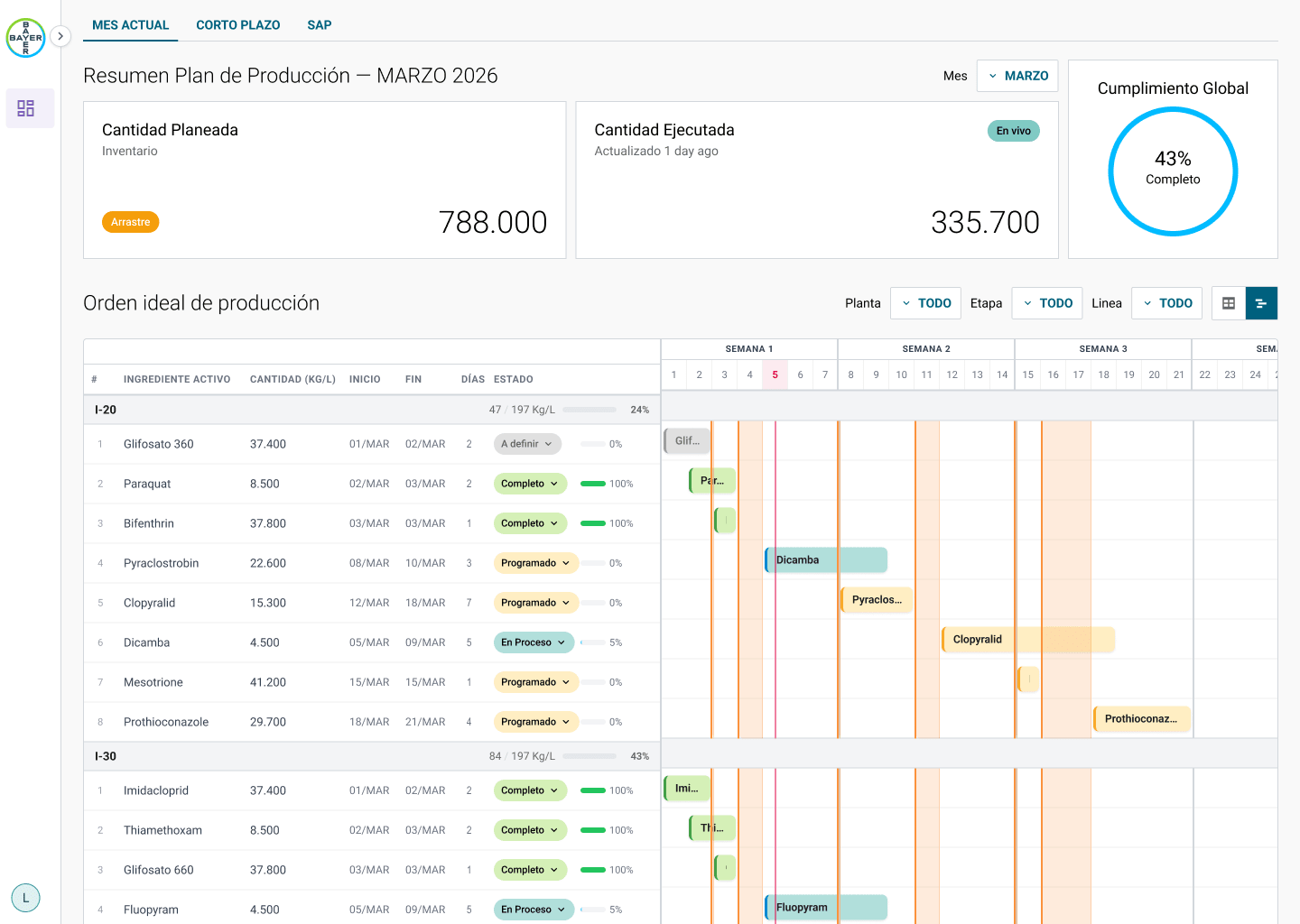Click the En vivo status badge
Viewport: 1300px width, 924px height.
pos(1014,131)
